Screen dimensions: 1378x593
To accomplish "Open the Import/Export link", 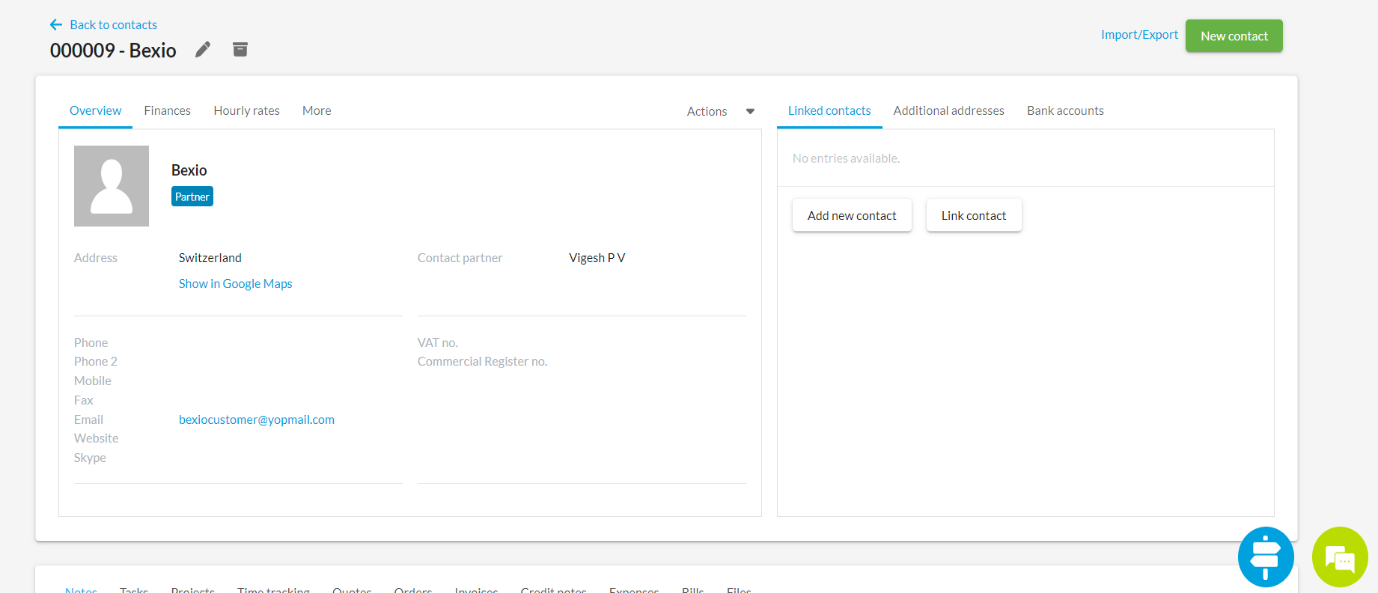I will click(x=1140, y=35).
